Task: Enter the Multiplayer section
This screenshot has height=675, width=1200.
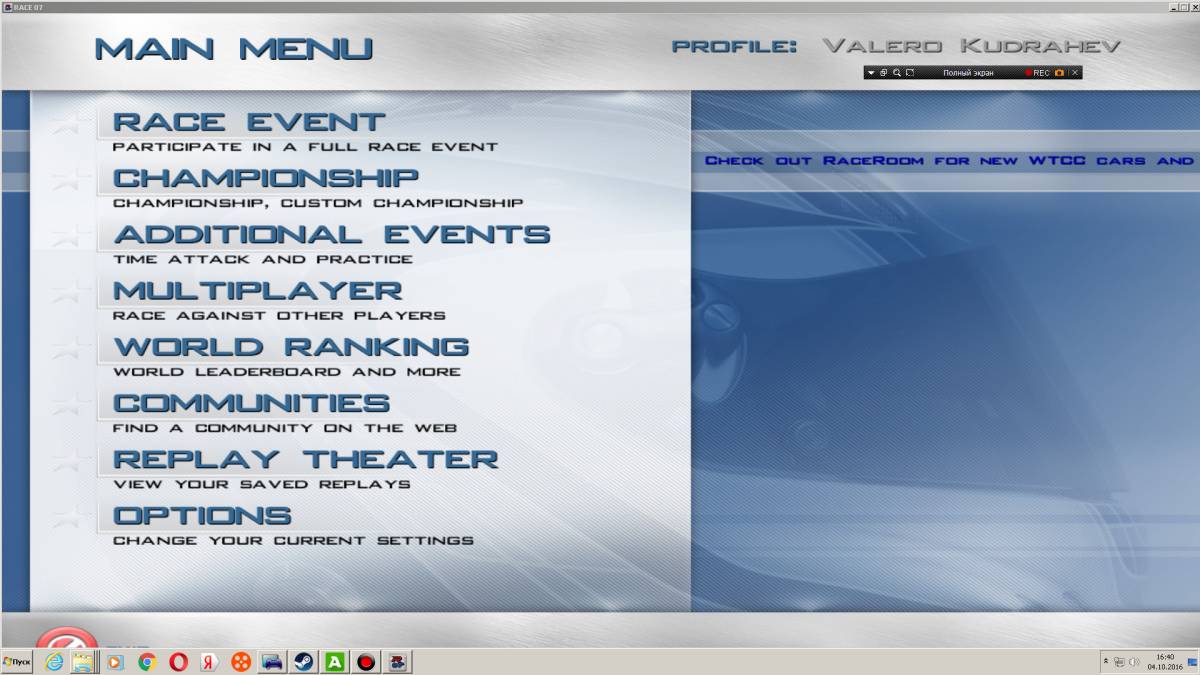Action: (257, 291)
